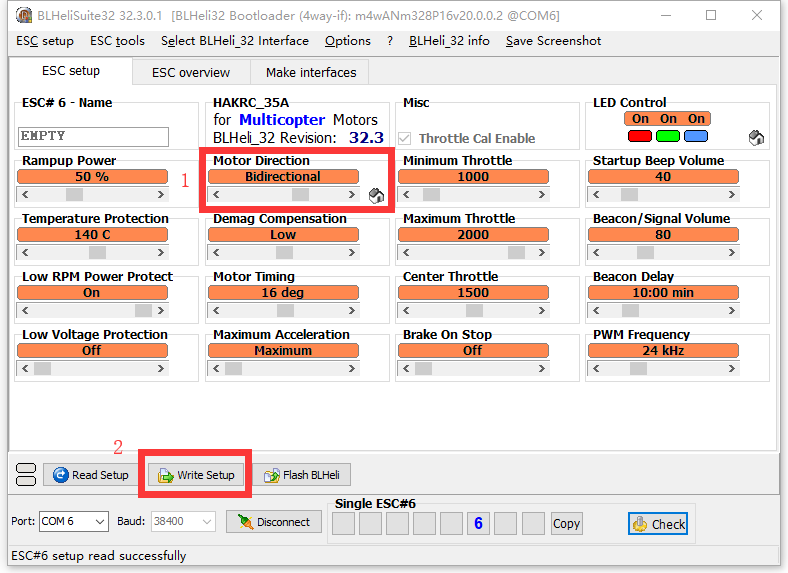Screen dimensions: 788x573
Task: Open the ESC setup menu
Action: coord(45,41)
